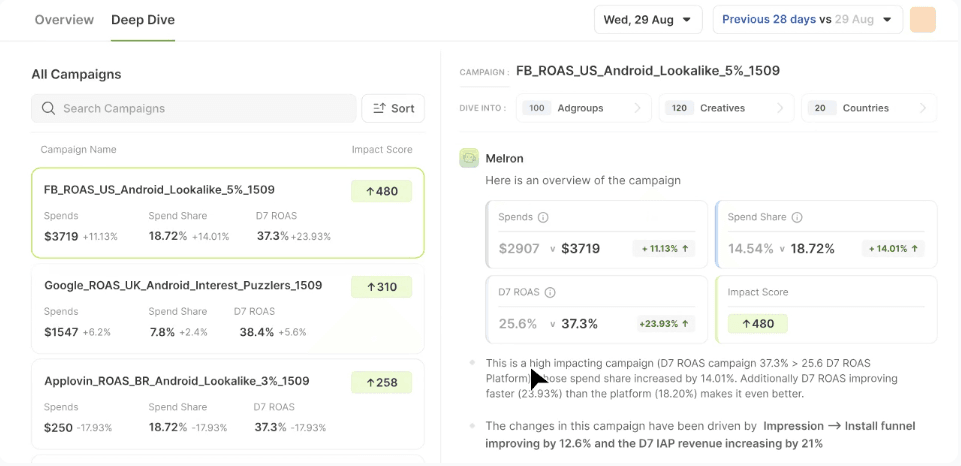Click the info icon beside D7 ROAS
This screenshot has height=466, width=961.
coord(550,292)
